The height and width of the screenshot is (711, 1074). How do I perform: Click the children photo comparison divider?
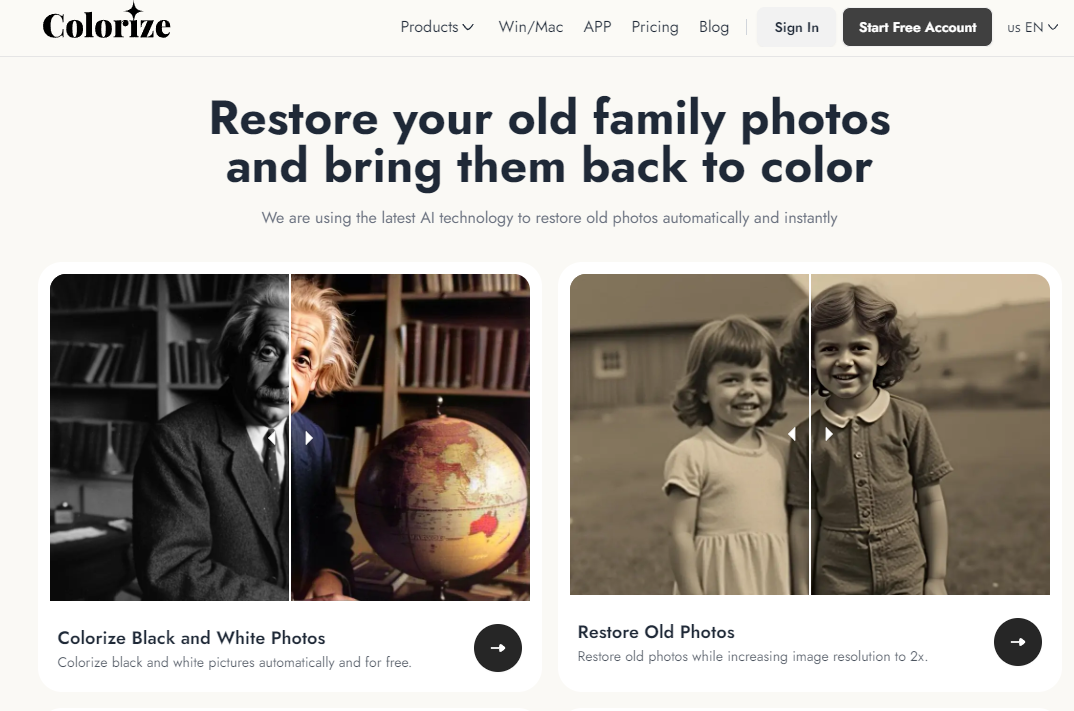pyautogui.click(x=810, y=434)
